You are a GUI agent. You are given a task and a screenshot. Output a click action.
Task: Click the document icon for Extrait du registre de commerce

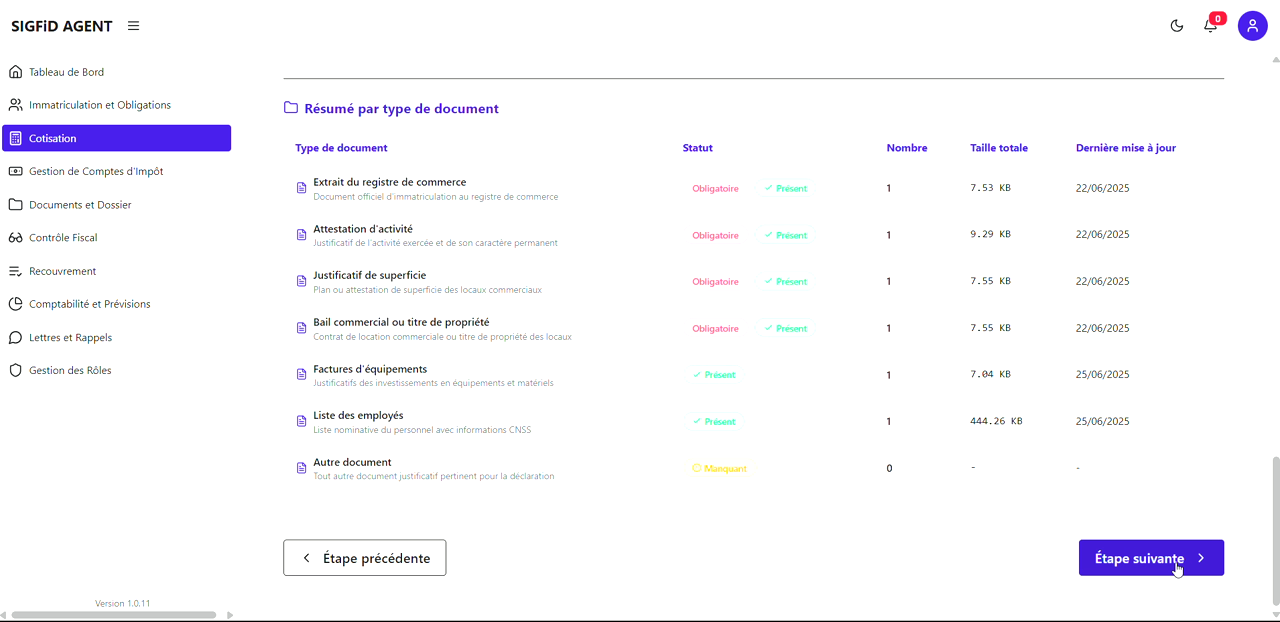pyautogui.click(x=301, y=188)
